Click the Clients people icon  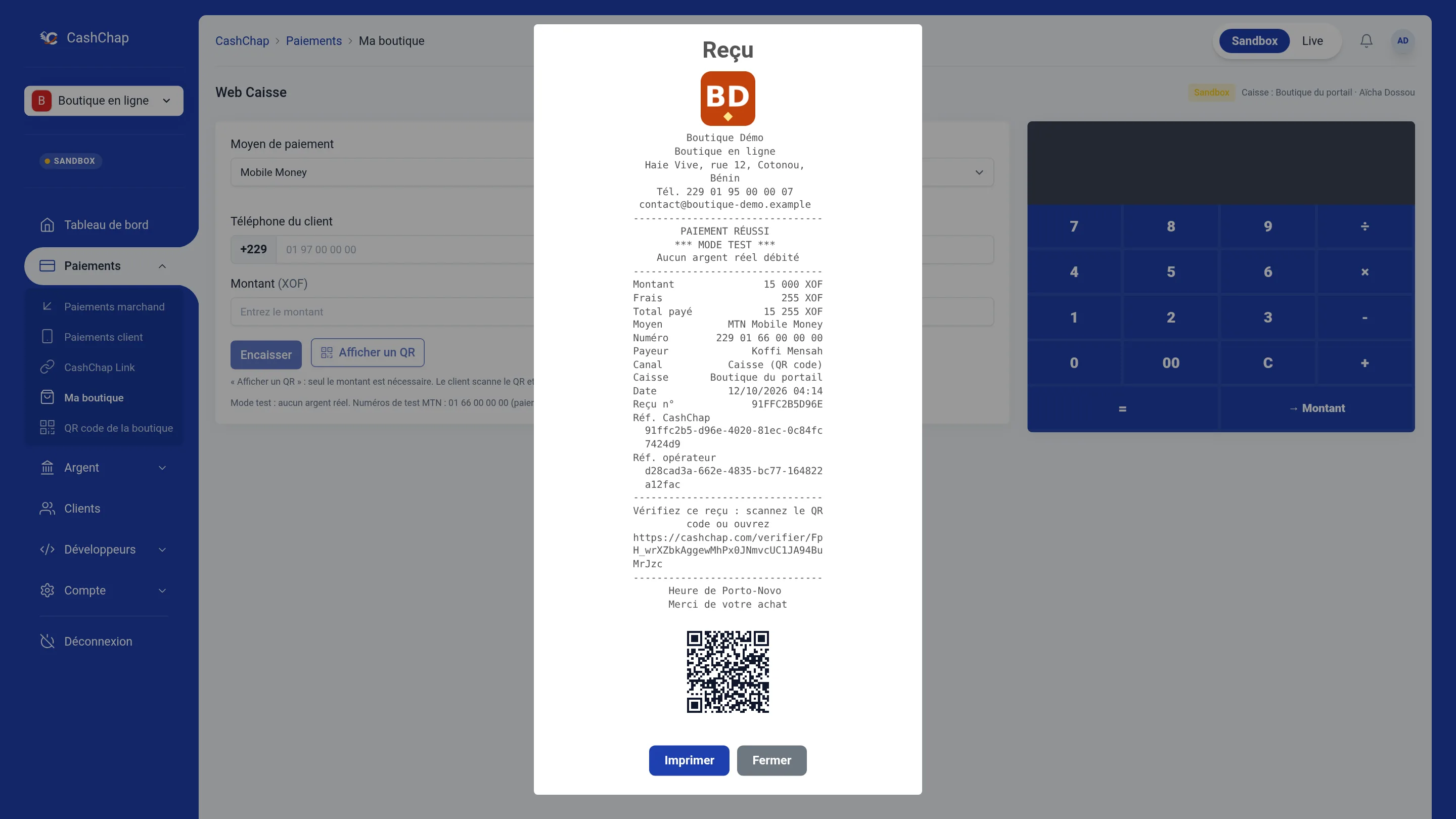tap(48, 509)
